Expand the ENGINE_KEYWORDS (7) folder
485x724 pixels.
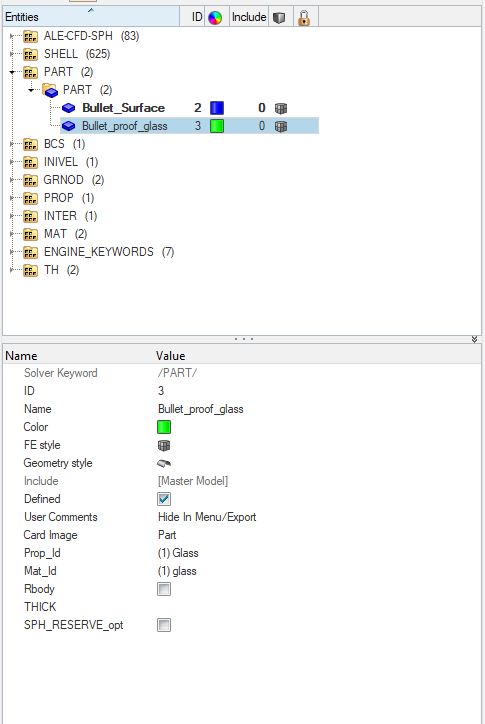pos(12,252)
